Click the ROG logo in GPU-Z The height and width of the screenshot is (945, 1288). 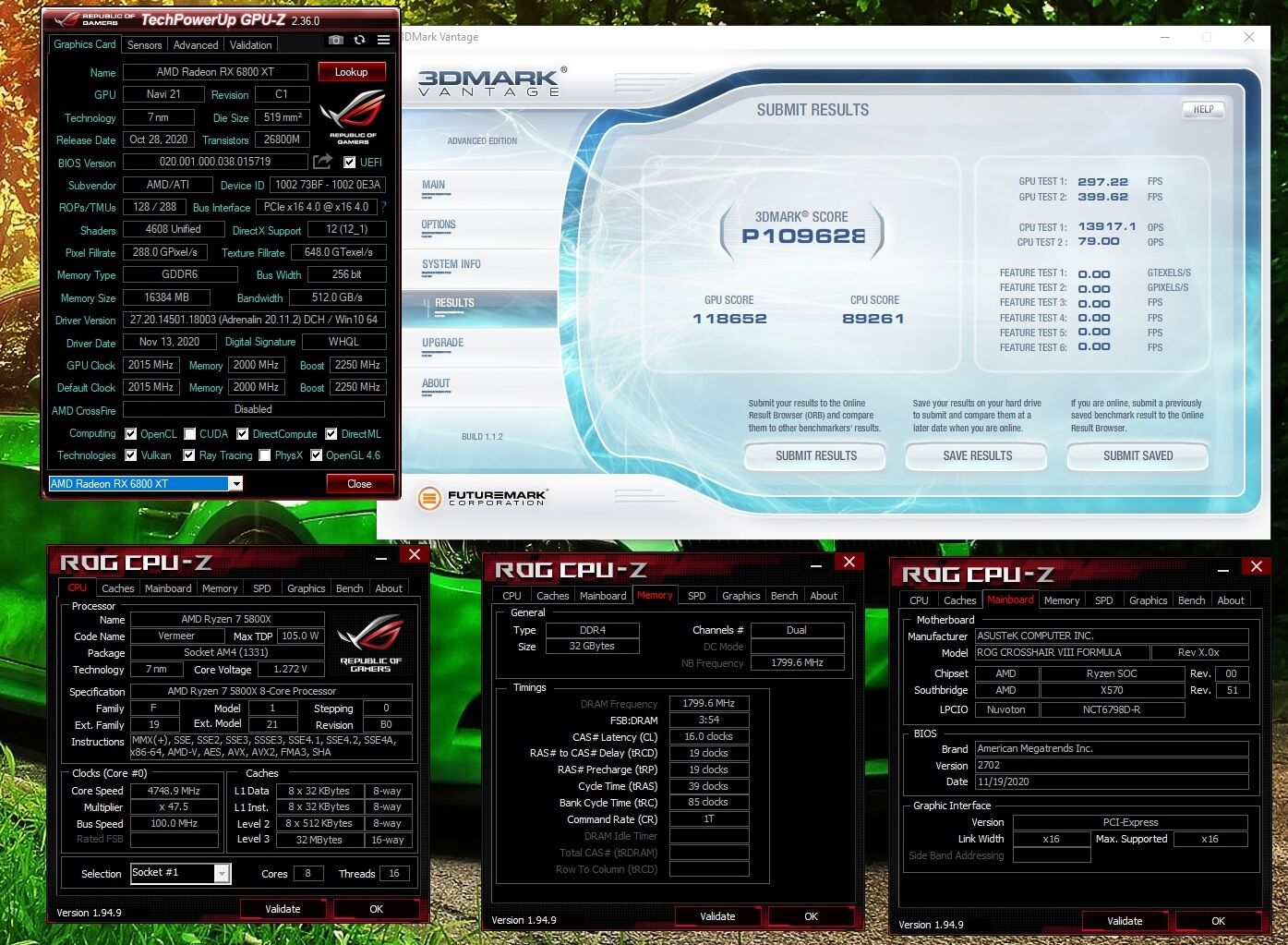[353, 117]
